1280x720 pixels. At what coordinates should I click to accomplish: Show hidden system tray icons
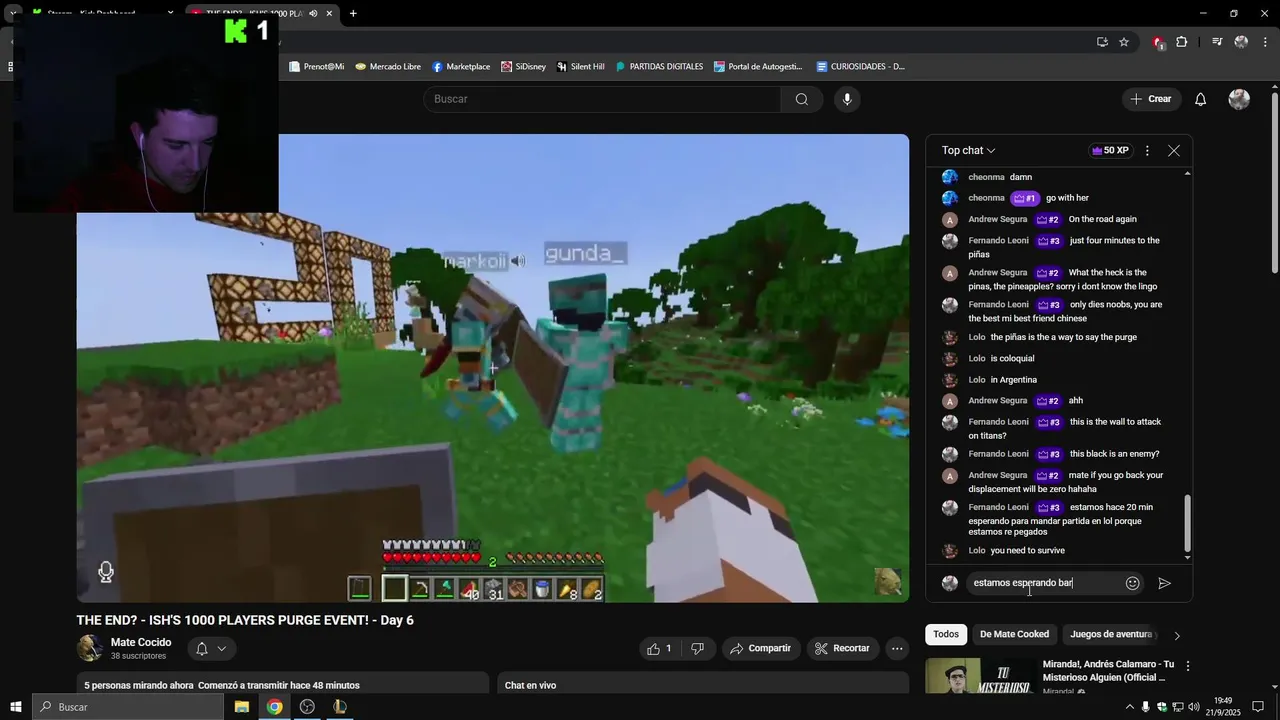(1130, 707)
